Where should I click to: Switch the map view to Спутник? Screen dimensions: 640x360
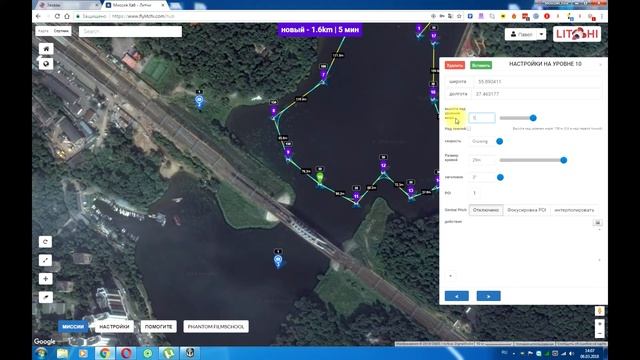pos(61,31)
